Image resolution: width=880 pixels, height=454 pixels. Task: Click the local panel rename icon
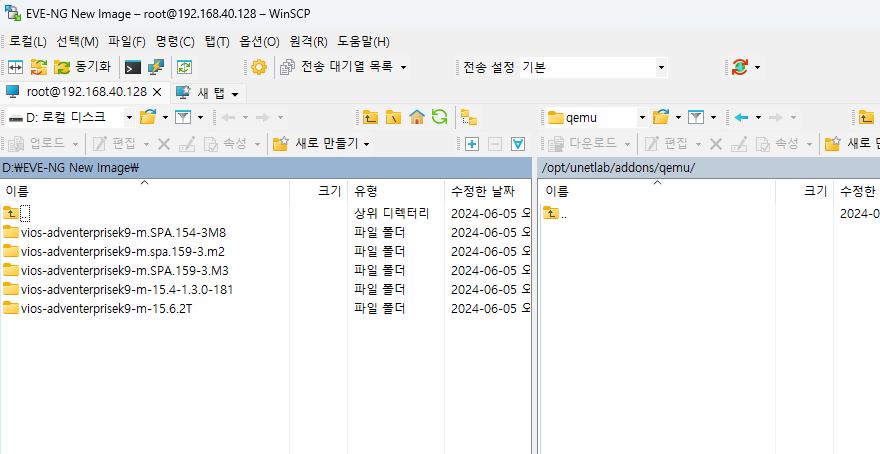click(x=187, y=144)
